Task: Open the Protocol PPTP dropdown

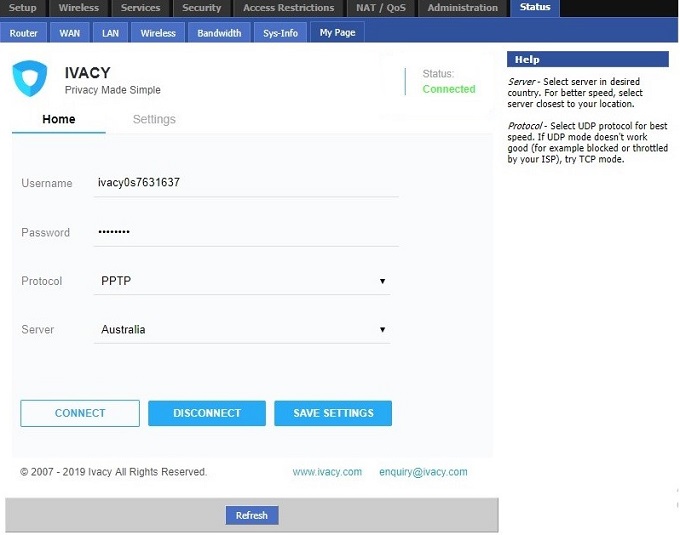Action: pyautogui.click(x=242, y=281)
